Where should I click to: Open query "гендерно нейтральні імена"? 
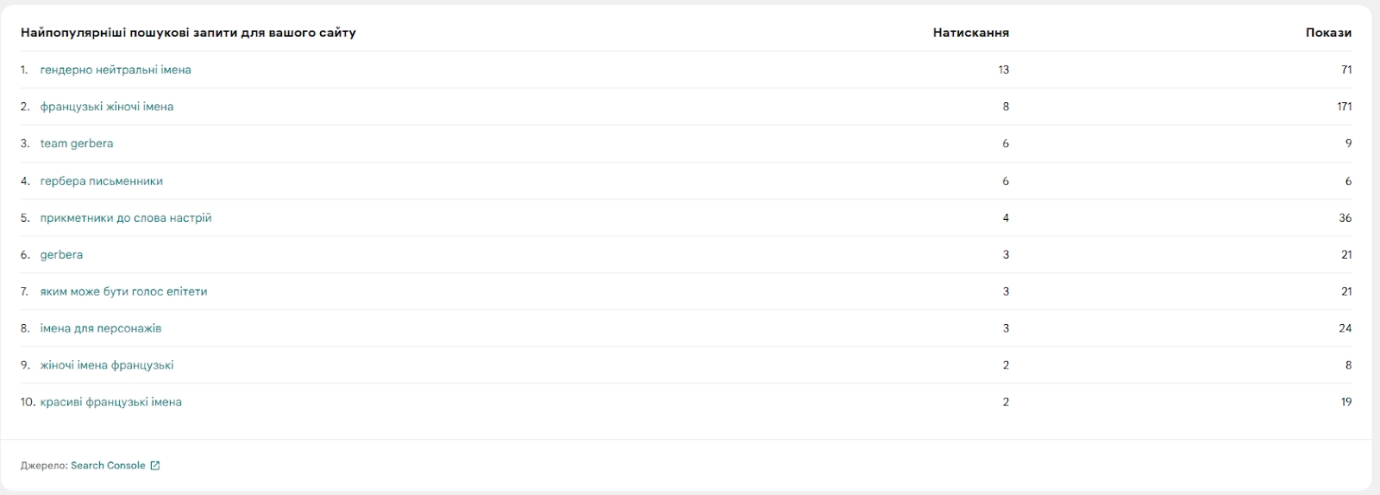(115, 70)
